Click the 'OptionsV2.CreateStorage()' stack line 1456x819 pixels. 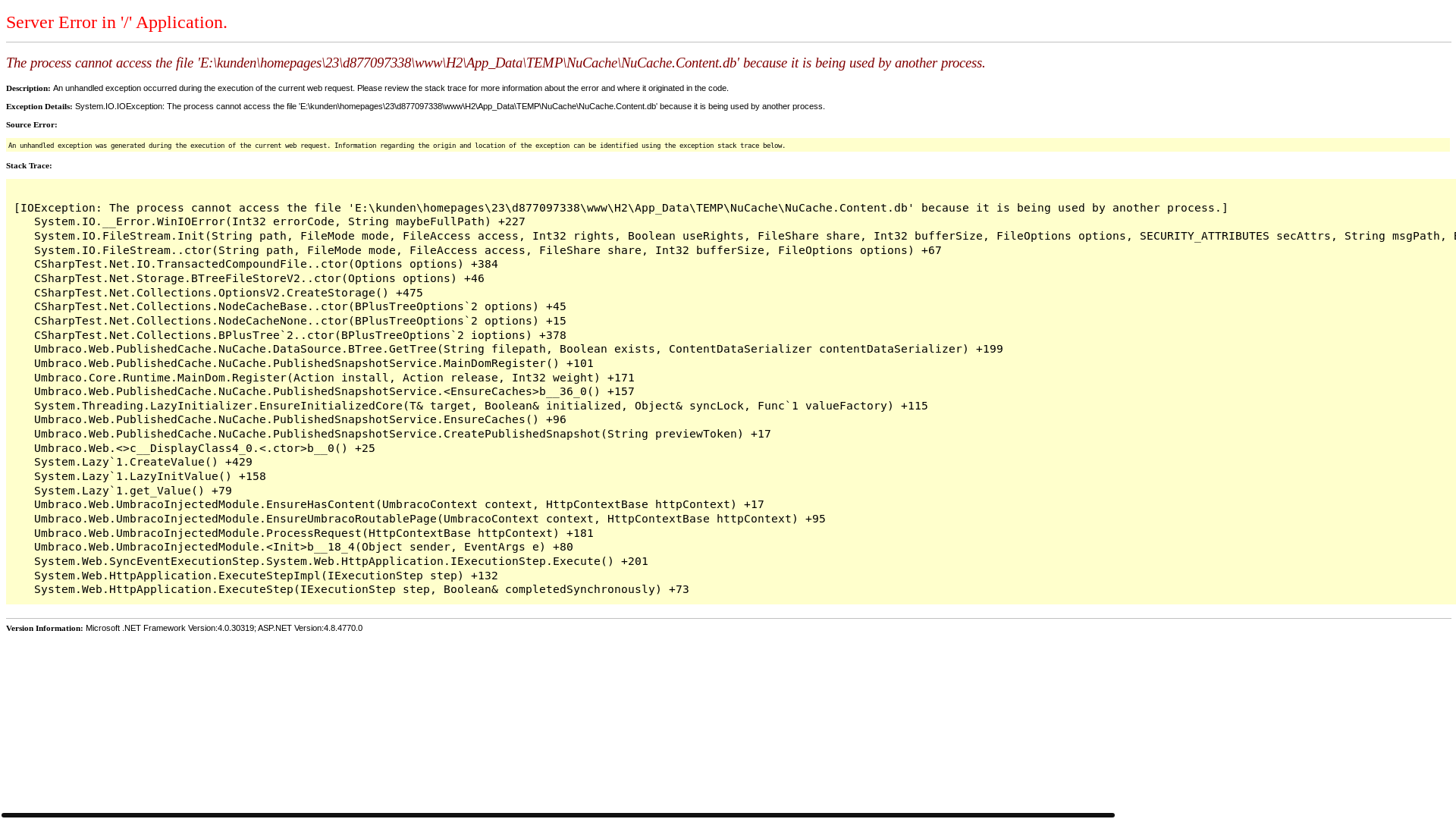point(228,293)
